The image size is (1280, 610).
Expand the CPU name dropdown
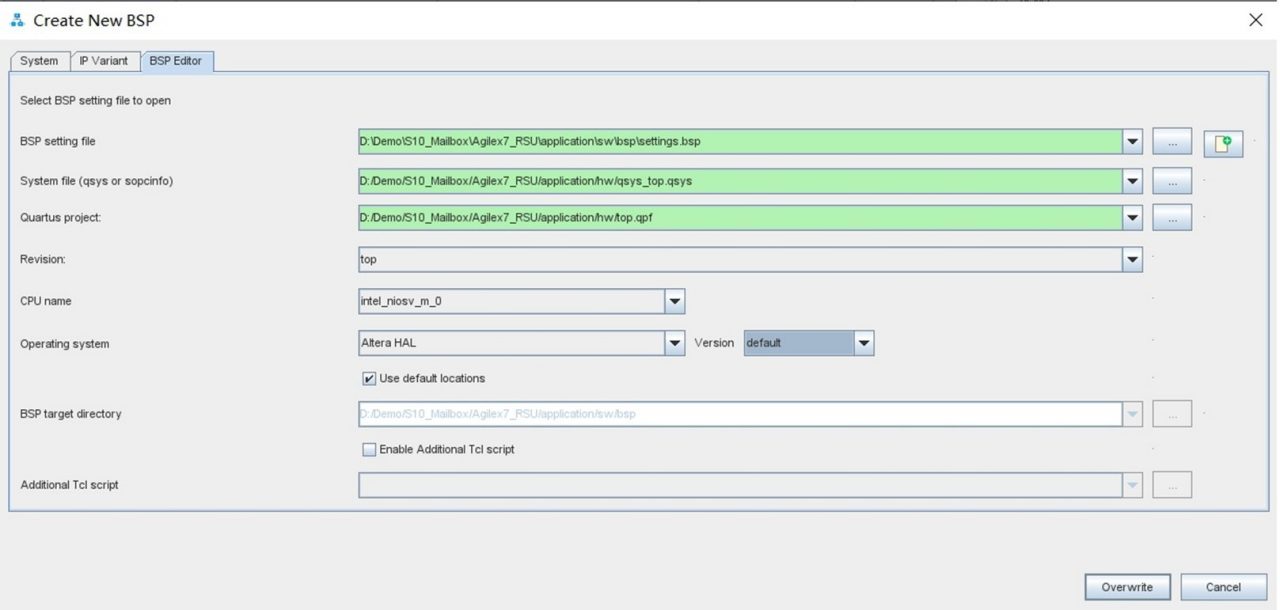click(674, 301)
